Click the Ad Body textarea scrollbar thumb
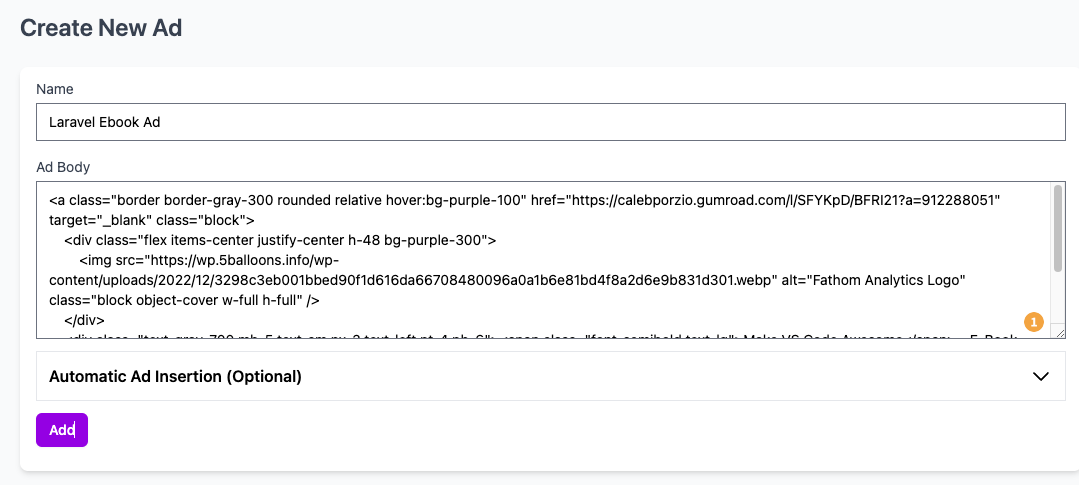Screen dimensions: 1079x485 [x=1058, y=227]
